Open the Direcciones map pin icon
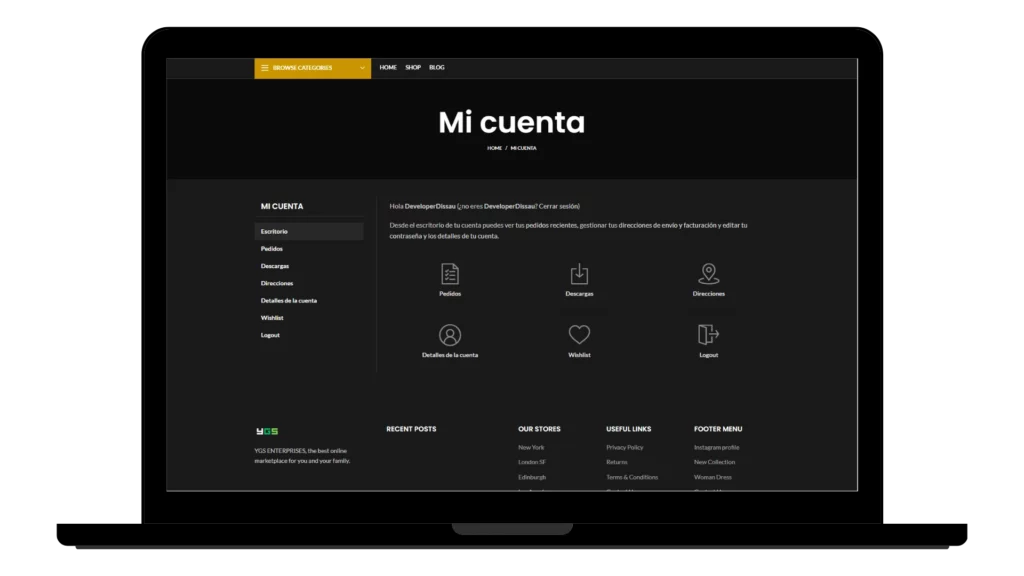The image size is (1024, 576). pyautogui.click(x=709, y=274)
